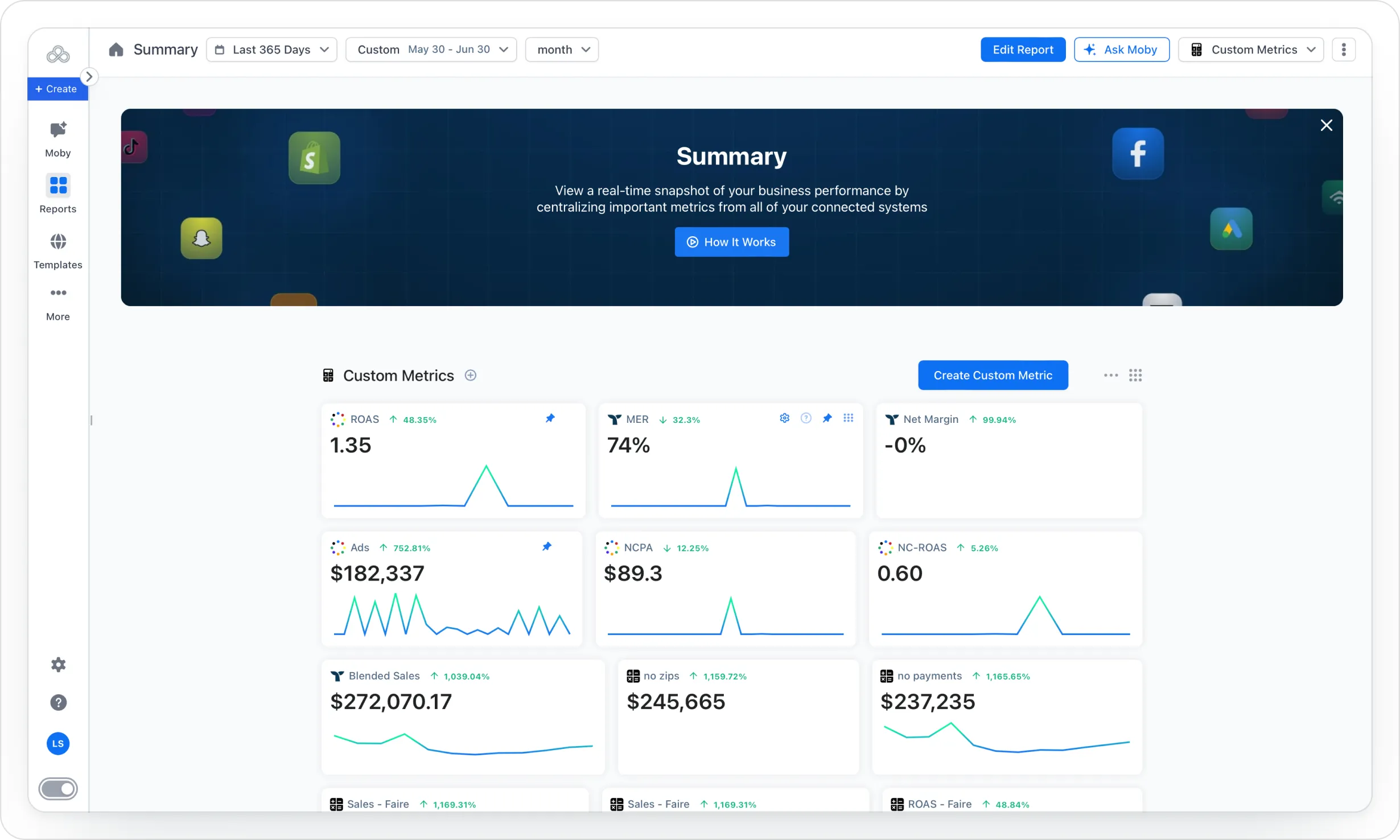This screenshot has width=1400, height=840.
Task: Click MER tile info question icon
Action: pos(806,418)
